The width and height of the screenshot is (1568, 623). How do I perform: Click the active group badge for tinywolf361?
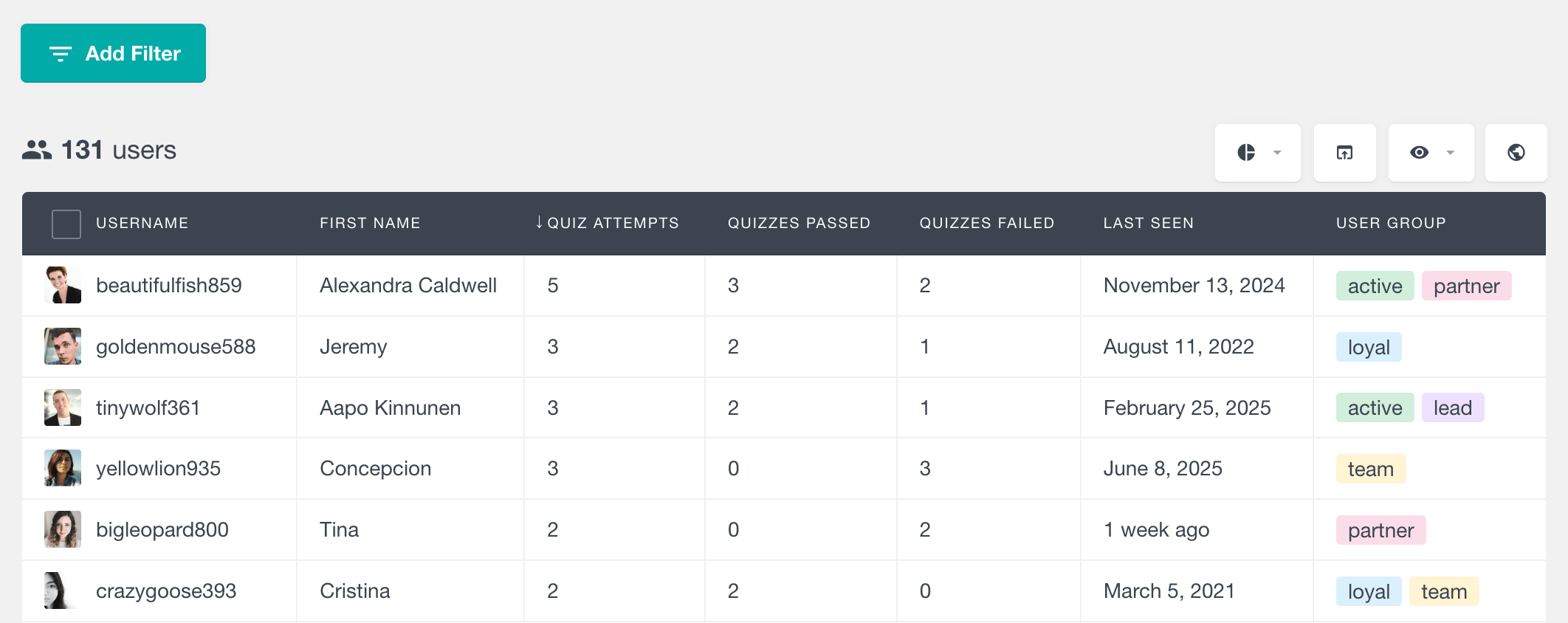[1374, 407]
